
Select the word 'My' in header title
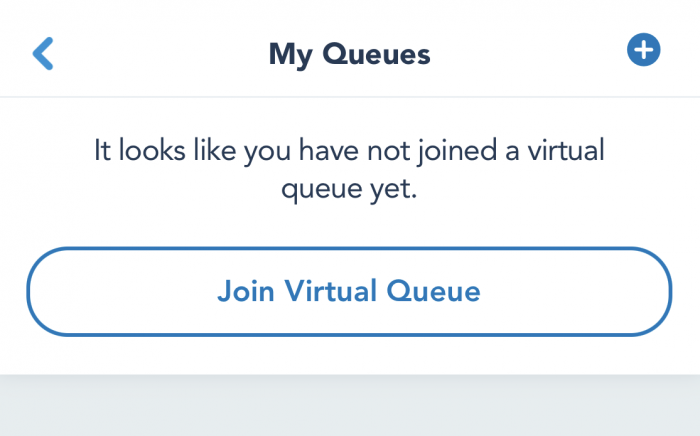click(x=291, y=55)
